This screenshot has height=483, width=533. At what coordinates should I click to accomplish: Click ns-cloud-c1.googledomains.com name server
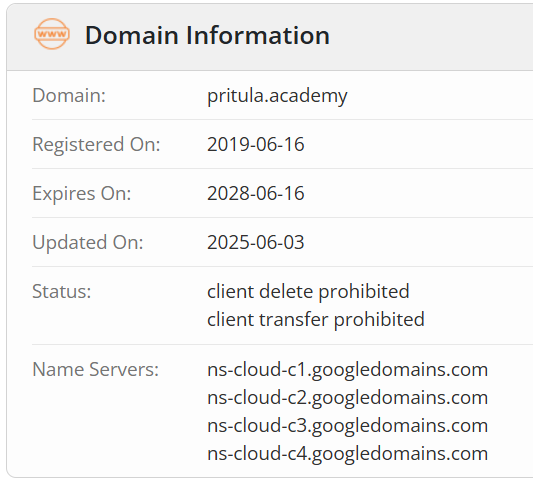[x=347, y=369]
